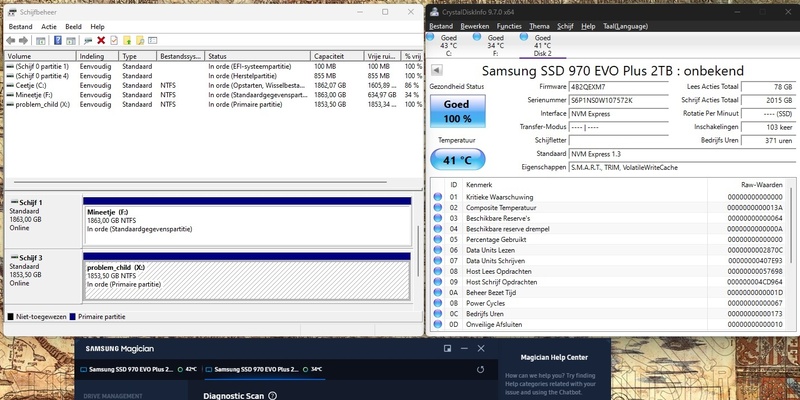
Task: Open the Actie menu in Schijfbeheer
Action: (x=49, y=27)
